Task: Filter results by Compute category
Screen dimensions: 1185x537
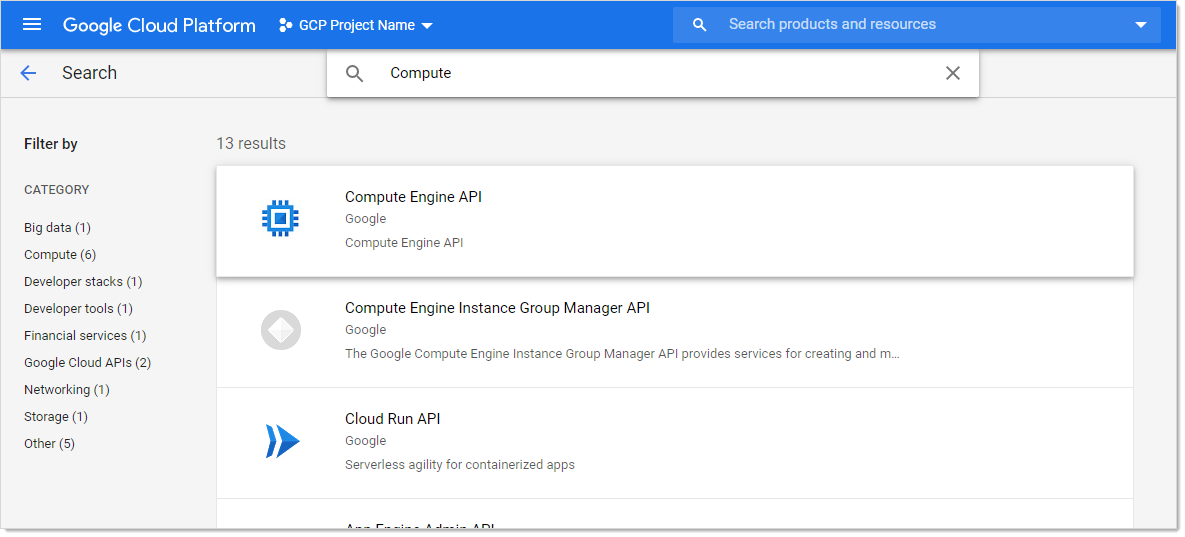Action: tap(60, 255)
